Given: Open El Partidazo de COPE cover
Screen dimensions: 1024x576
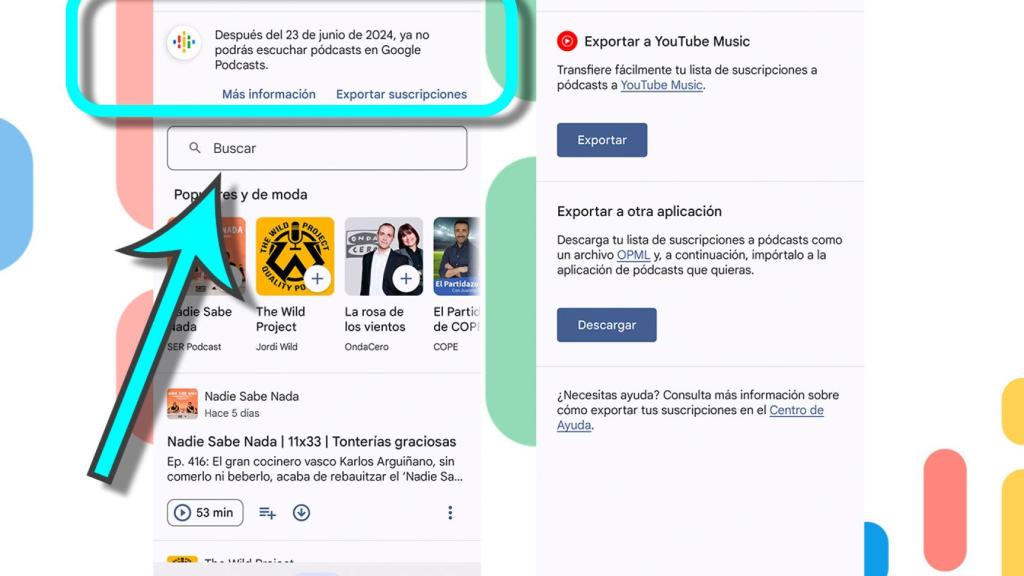Looking at the screenshot, I should click(x=456, y=256).
